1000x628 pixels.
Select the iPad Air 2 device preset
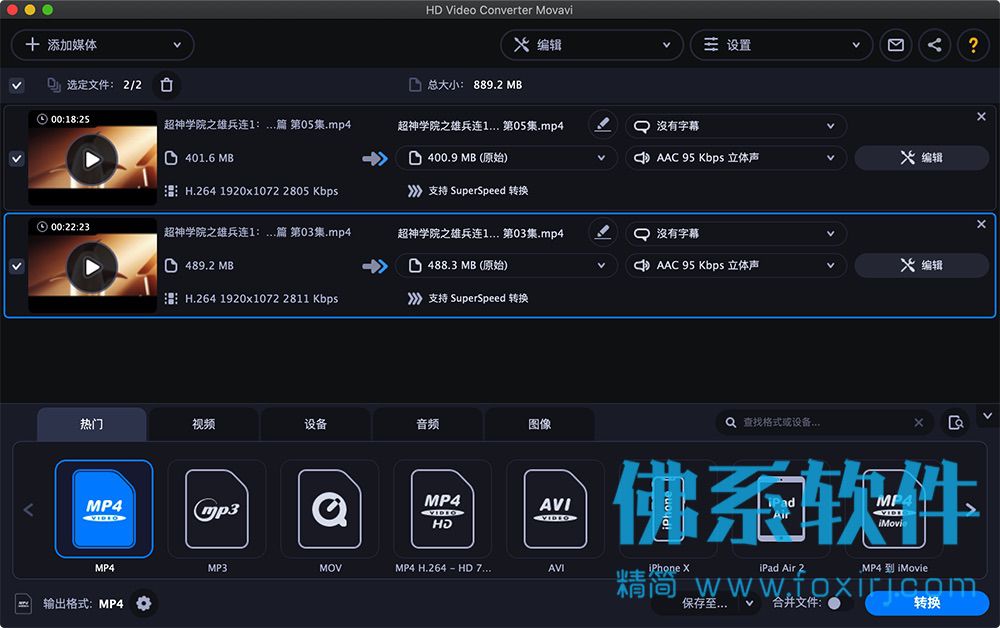tap(781, 509)
